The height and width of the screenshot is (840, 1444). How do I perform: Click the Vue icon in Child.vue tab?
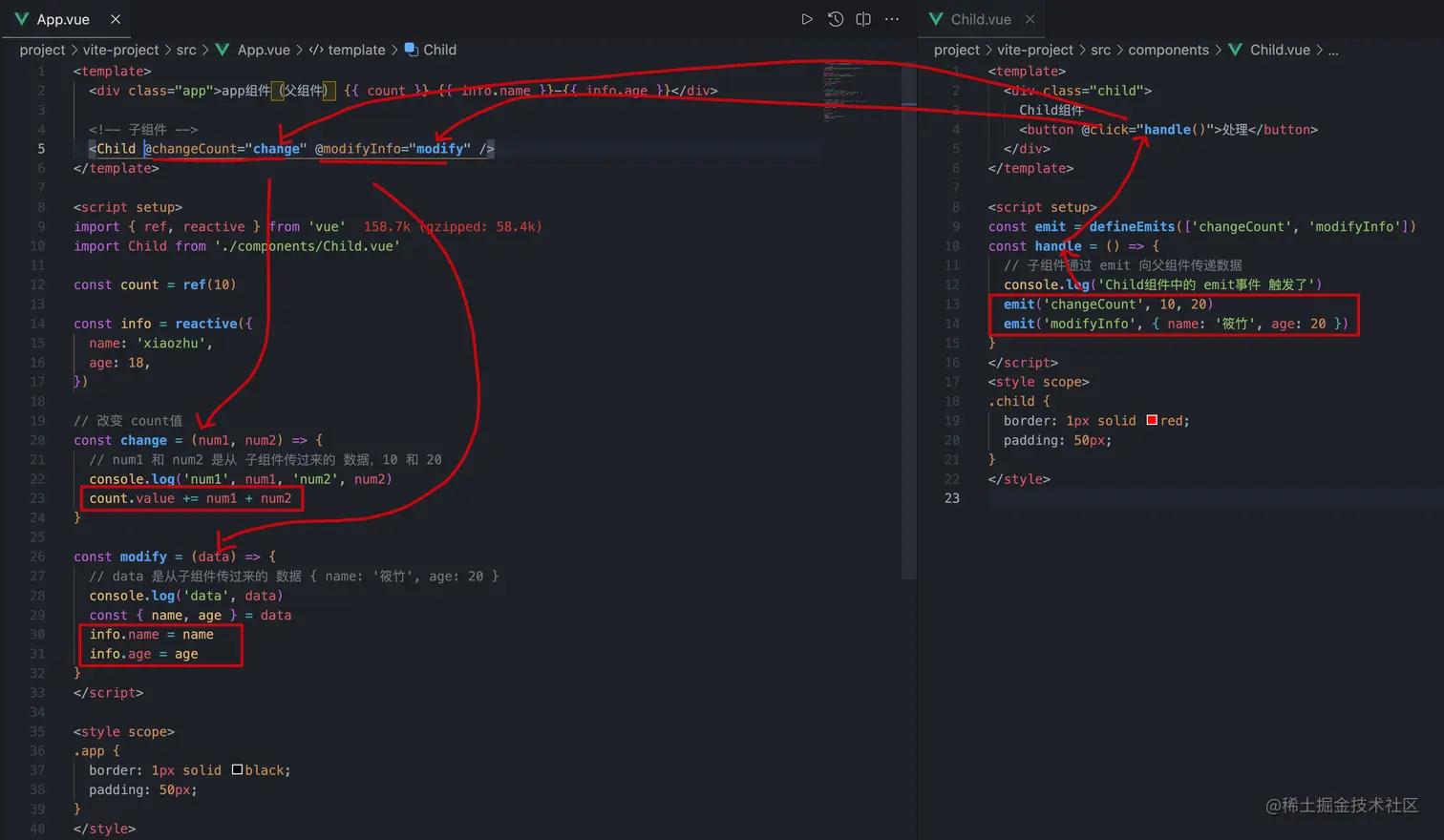936,19
